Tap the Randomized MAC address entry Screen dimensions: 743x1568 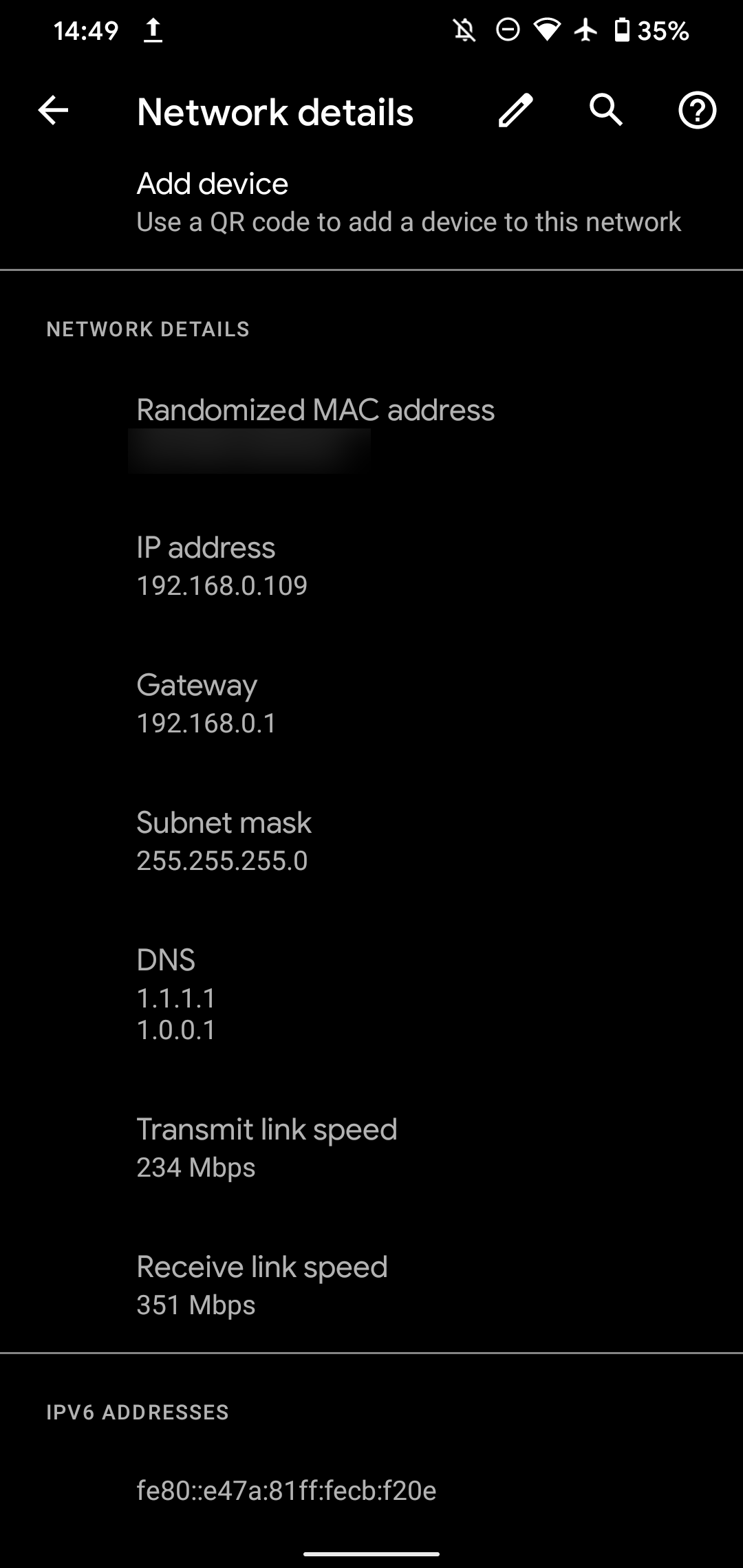(371, 430)
